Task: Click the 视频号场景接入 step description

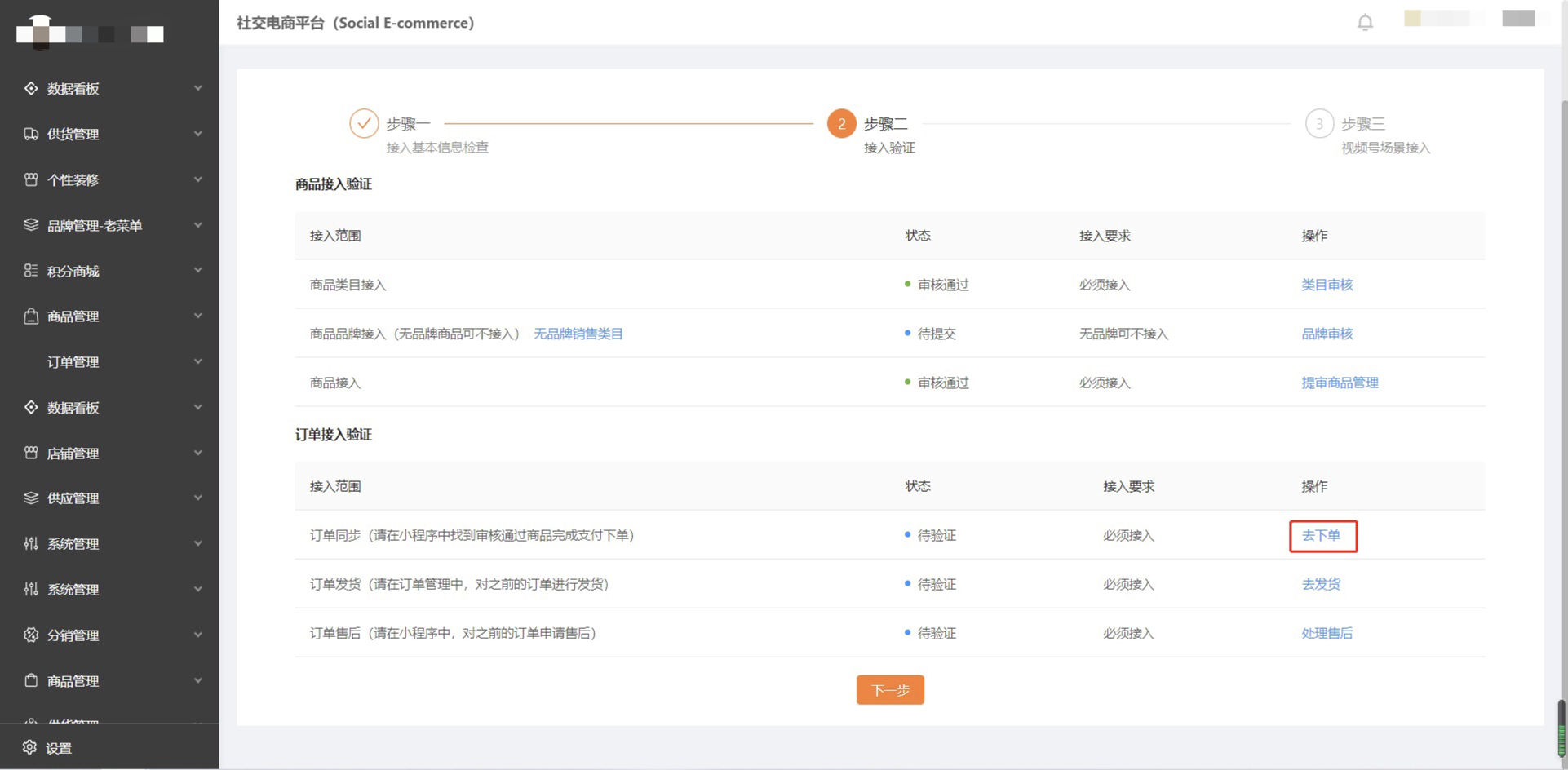Action: point(1386,148)
